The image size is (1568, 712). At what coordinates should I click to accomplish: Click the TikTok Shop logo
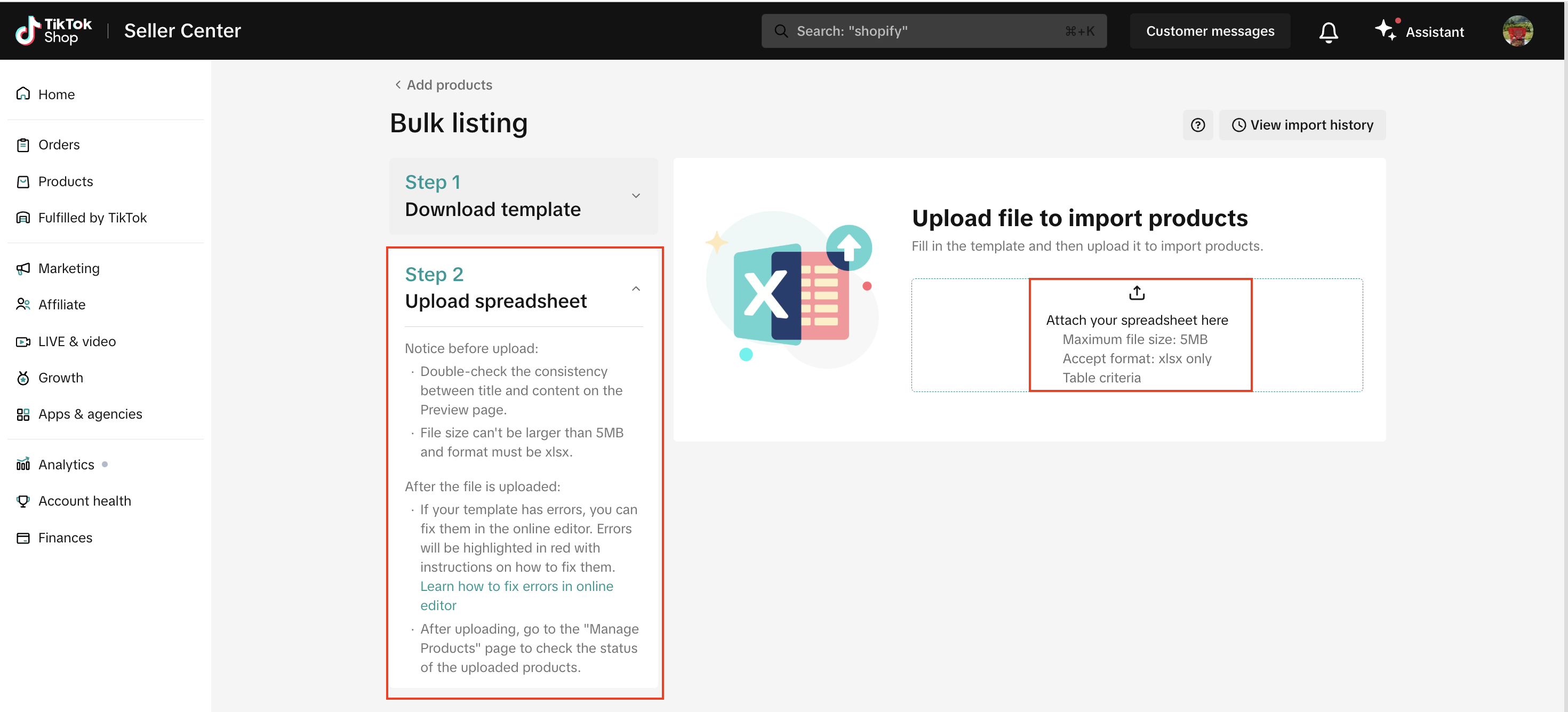point(53,30)
